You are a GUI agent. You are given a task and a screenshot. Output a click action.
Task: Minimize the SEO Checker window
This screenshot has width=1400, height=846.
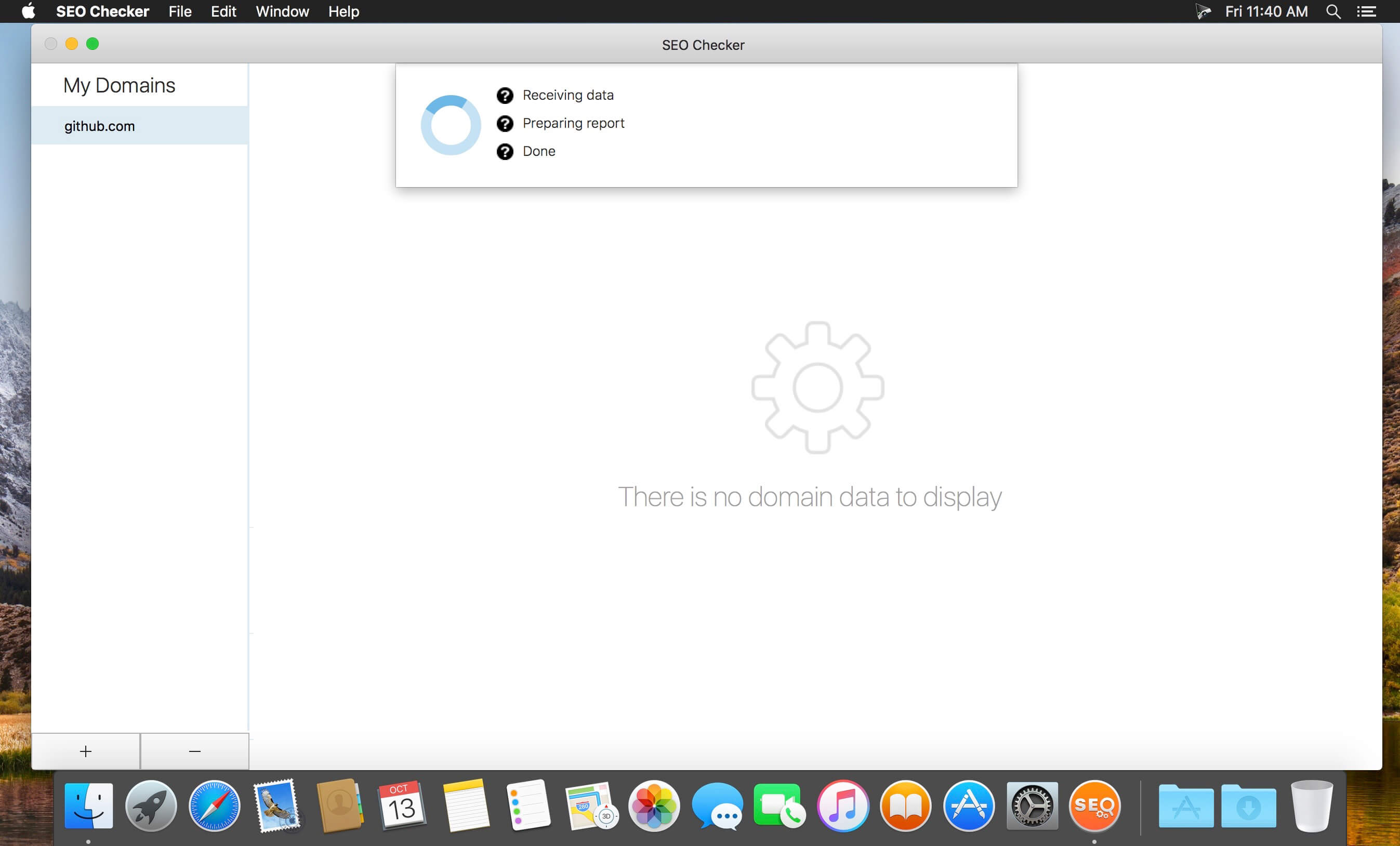click(72, 44)
